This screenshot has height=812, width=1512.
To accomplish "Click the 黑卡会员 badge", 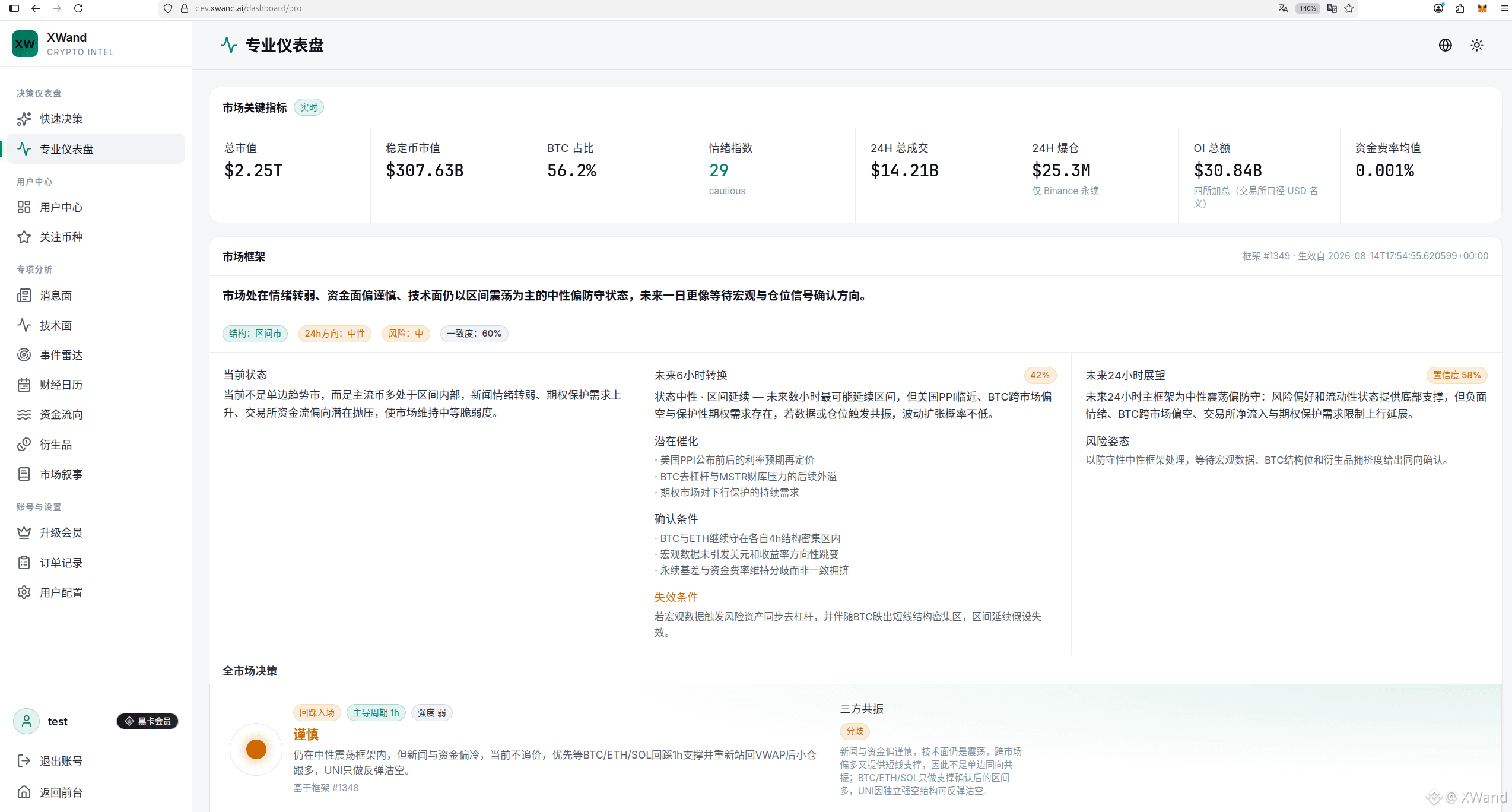I will (x=147, y=721).
